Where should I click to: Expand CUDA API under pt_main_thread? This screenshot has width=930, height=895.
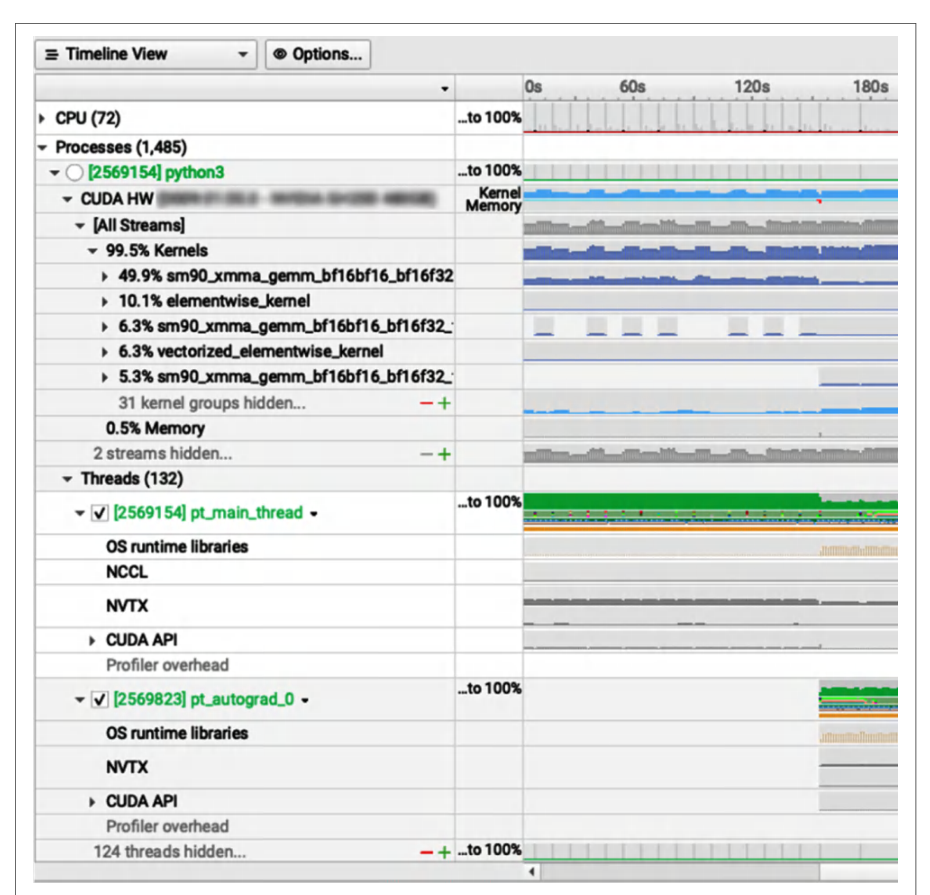[93, 641]
